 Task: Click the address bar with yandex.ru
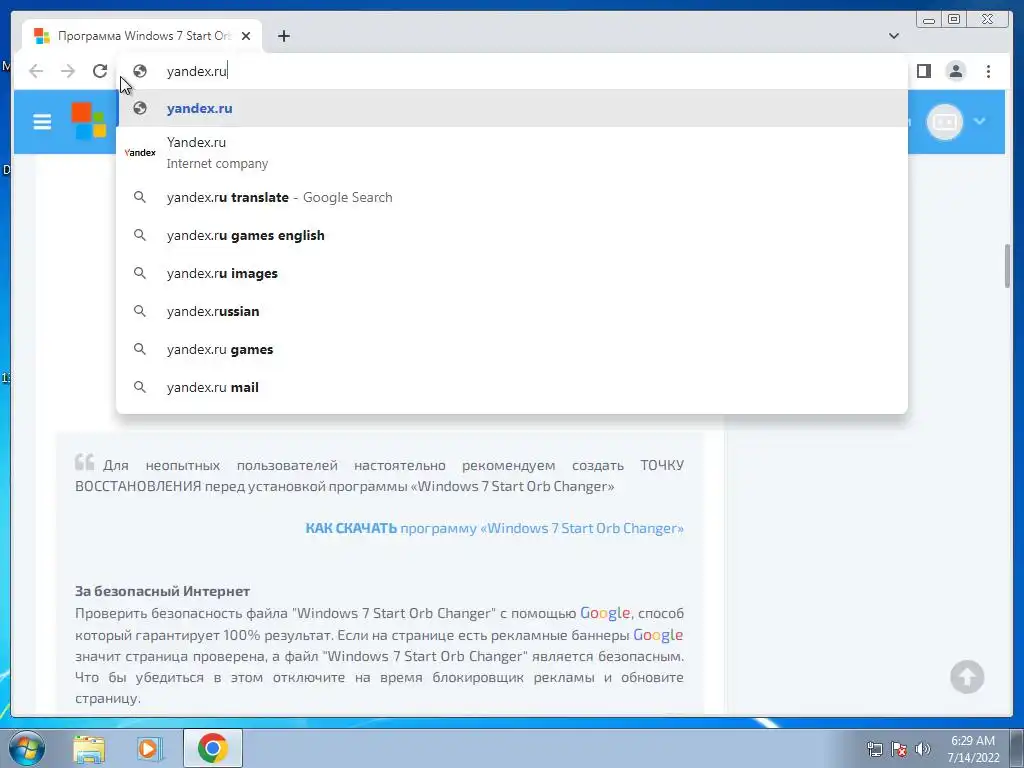pos(512,71)
